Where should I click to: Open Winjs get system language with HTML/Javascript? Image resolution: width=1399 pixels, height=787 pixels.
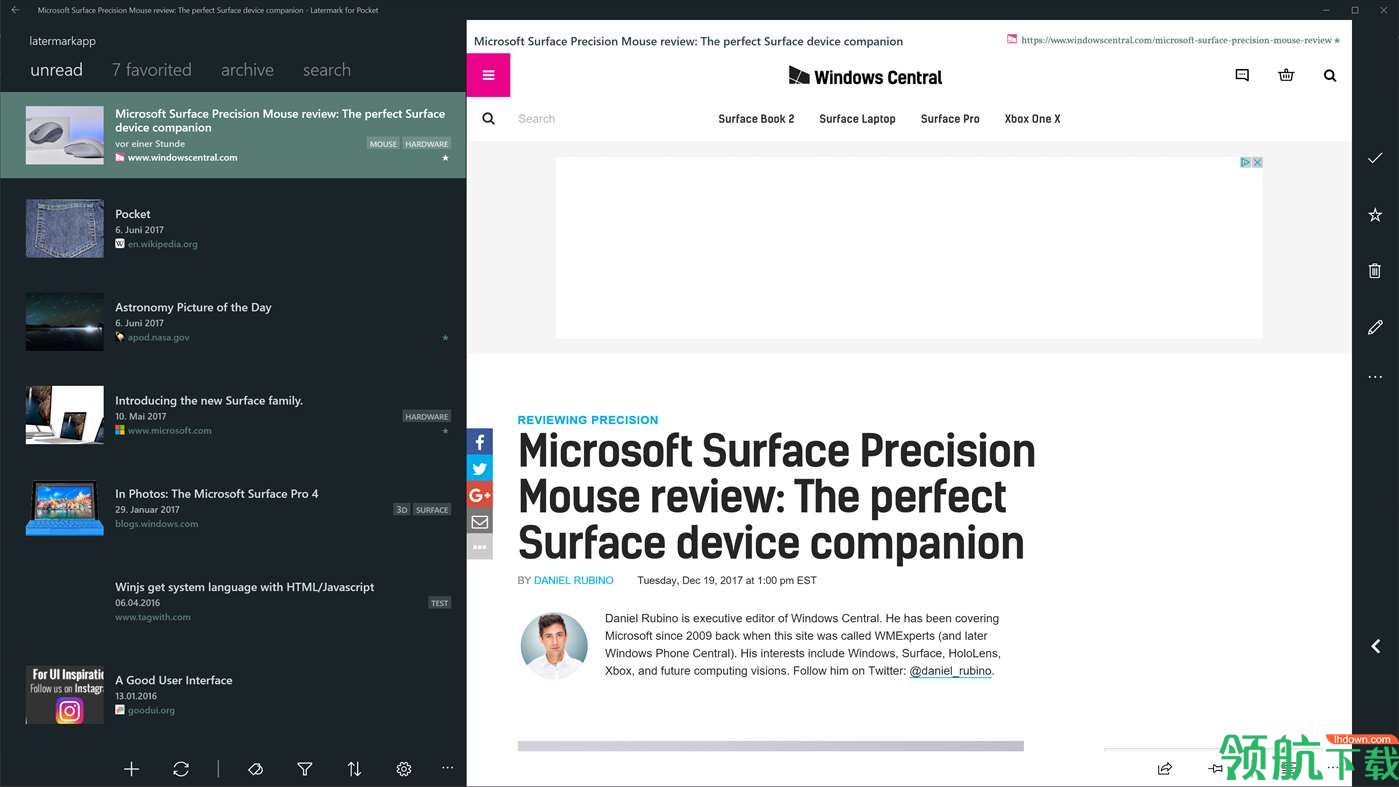[233, 601]
